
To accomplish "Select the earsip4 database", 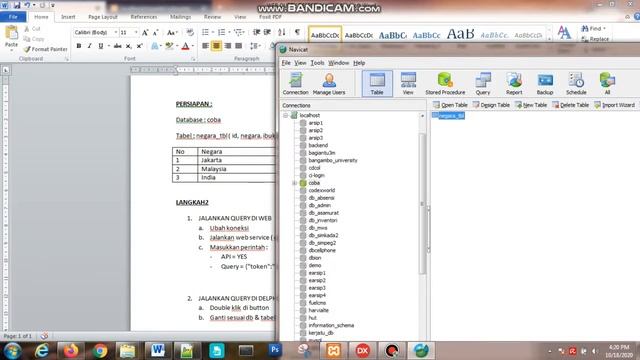I will [x=317, y=296].
